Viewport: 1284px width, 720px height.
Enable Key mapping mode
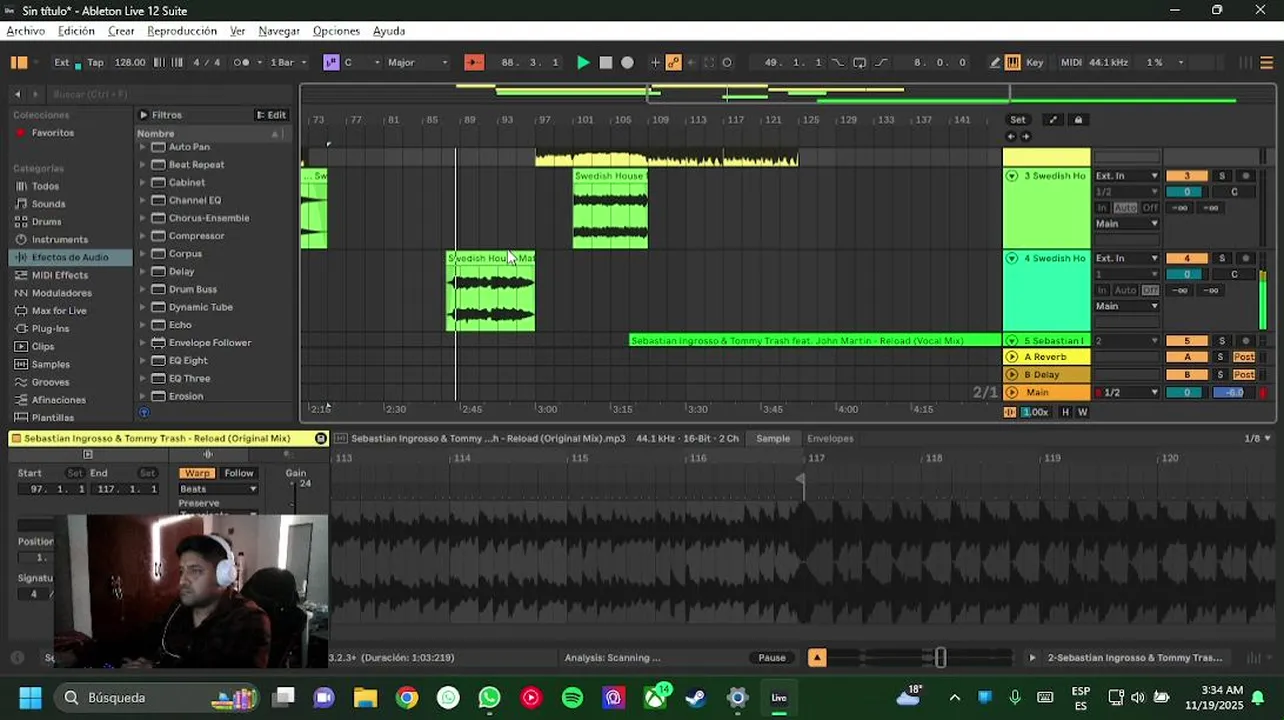[1035, 62]
